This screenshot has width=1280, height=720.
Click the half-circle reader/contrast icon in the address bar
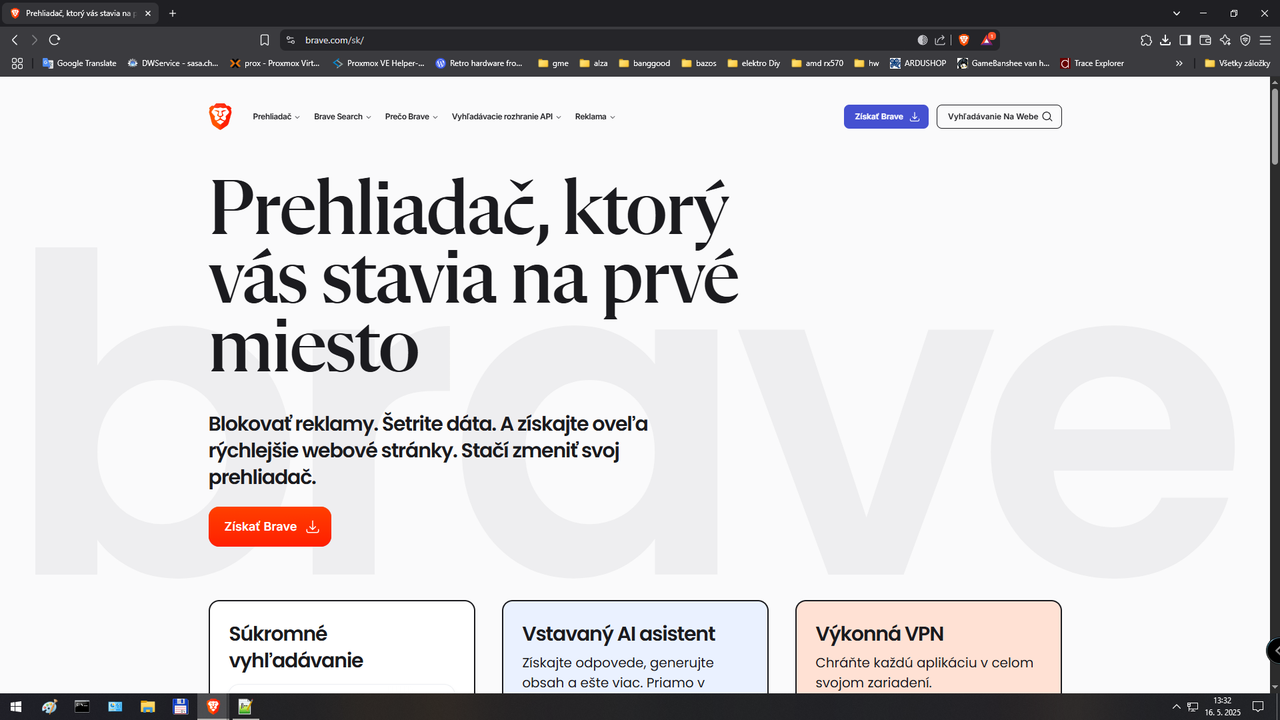[923, 40]
